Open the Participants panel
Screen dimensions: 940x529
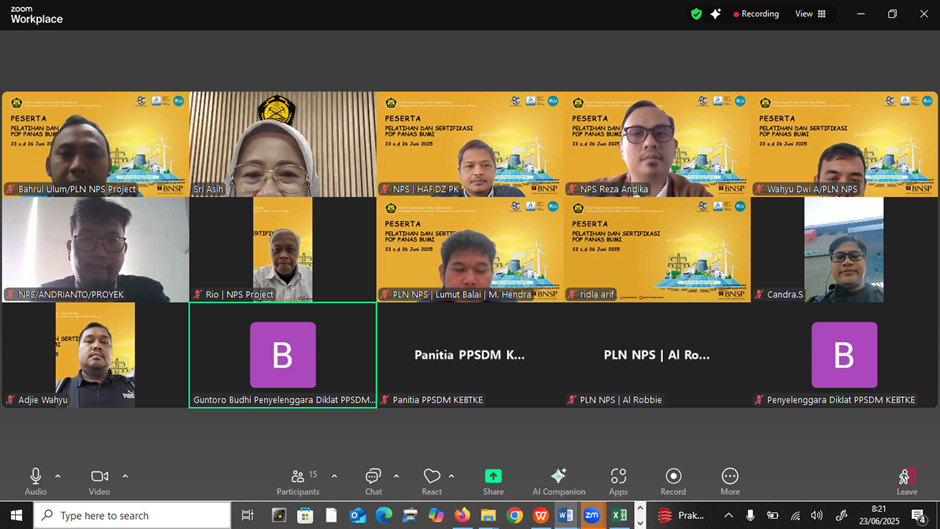click(298, 482)
